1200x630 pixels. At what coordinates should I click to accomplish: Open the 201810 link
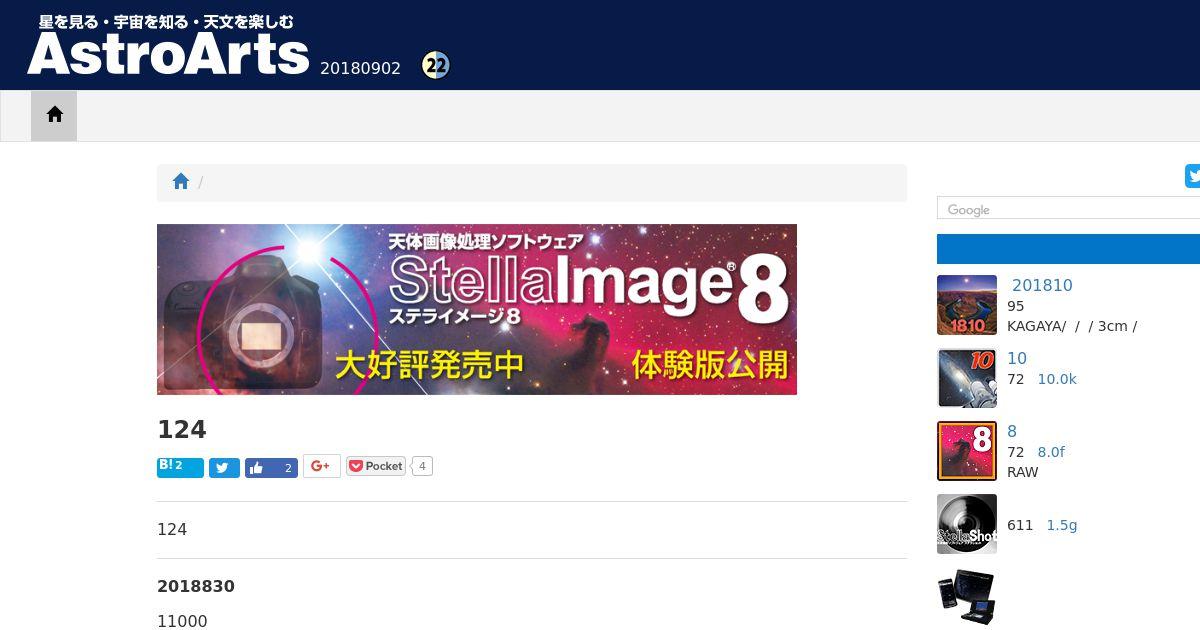point(1042,285)
